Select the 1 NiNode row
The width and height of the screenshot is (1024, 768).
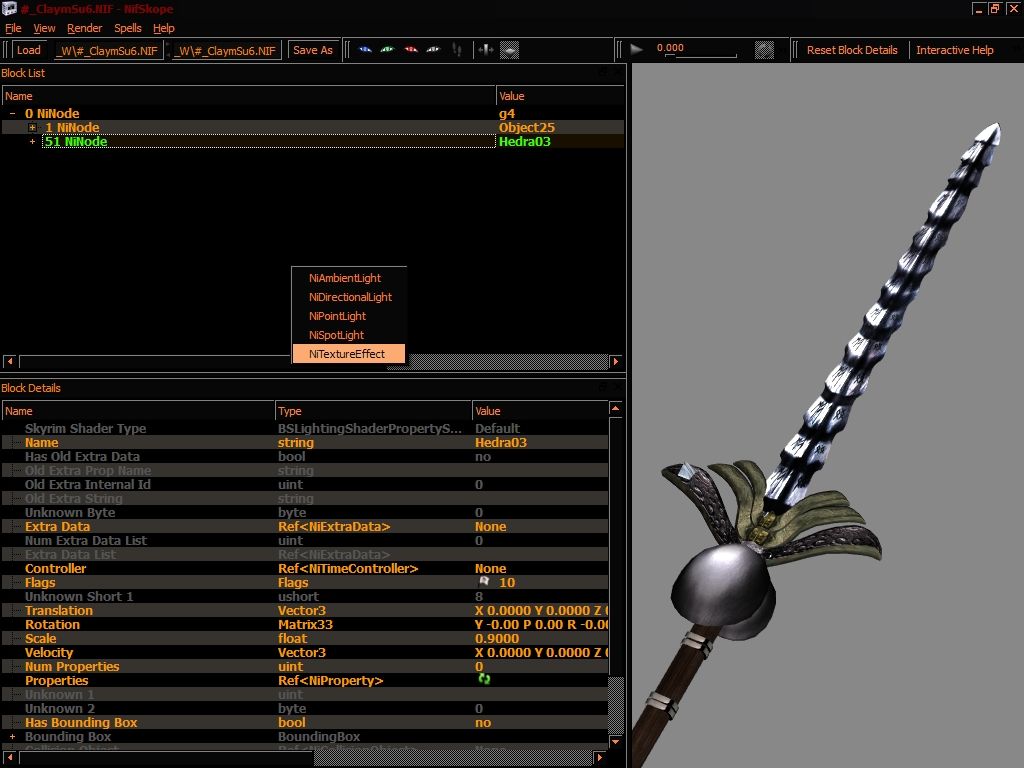point(313,127)
